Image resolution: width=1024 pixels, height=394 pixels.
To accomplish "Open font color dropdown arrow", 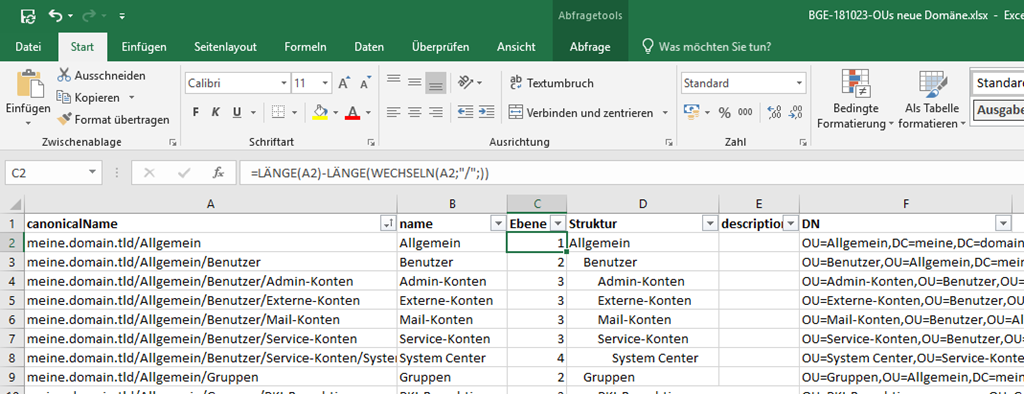I will (368, 112).
